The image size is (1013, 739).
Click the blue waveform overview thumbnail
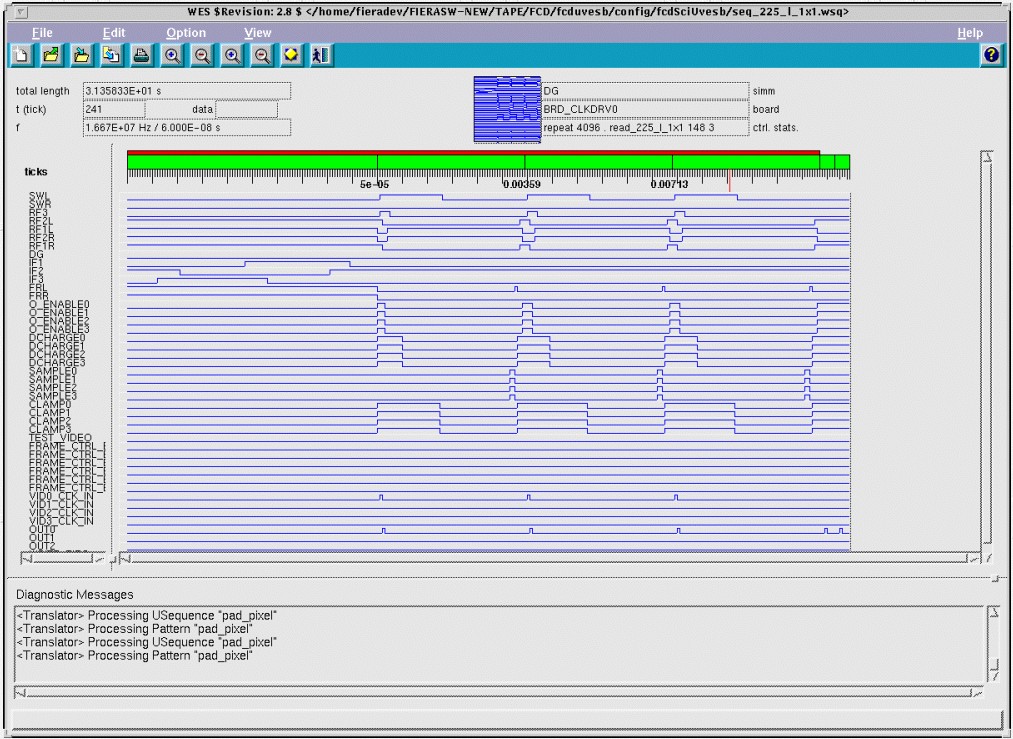pos(506,109)
